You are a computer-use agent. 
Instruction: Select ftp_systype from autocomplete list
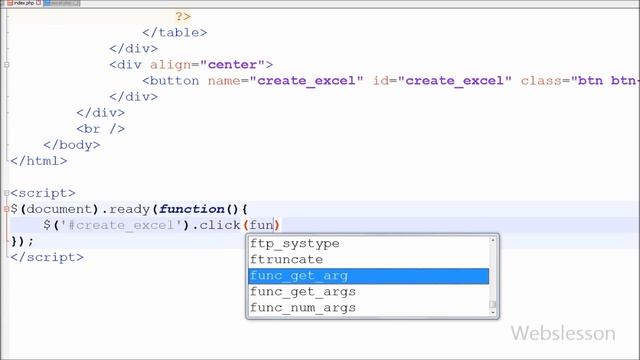(369, 244)
